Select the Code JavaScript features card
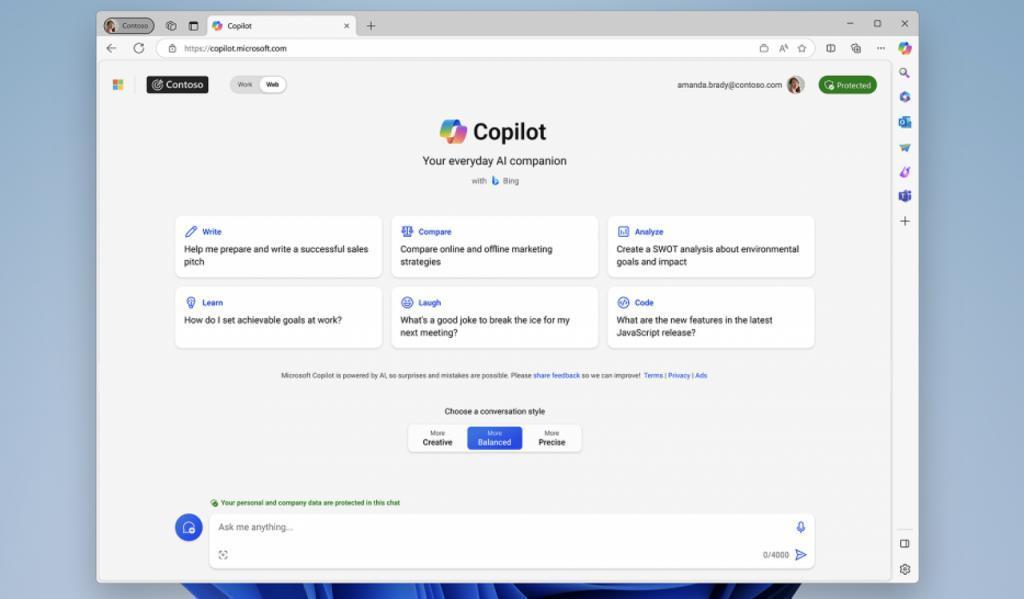1024x599 pixels. point(711,317)
